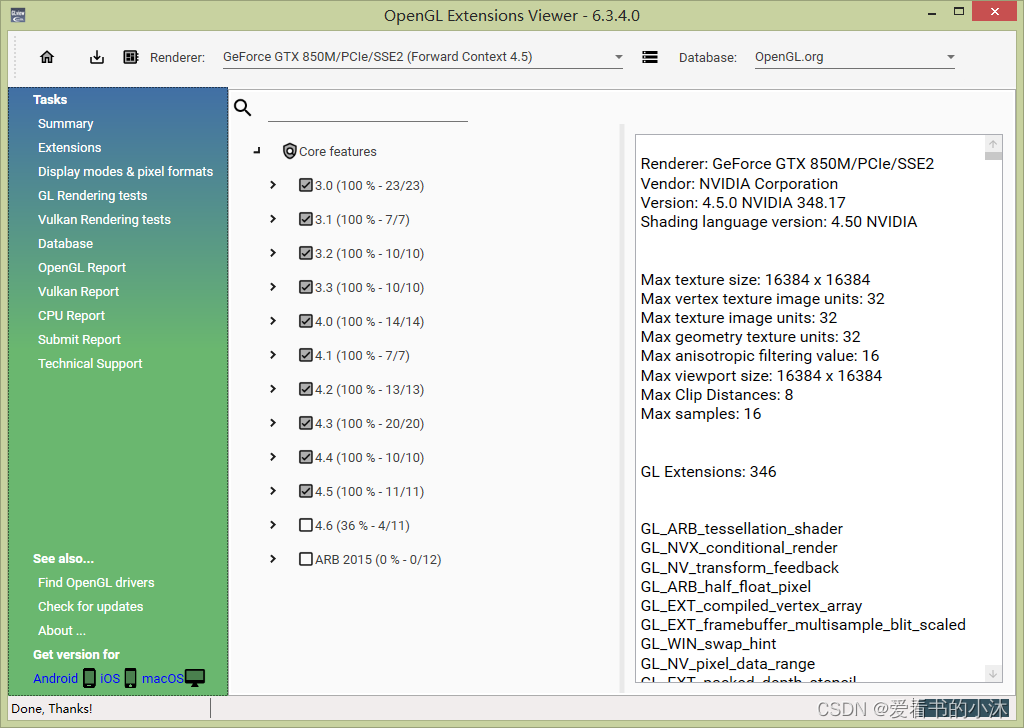Expand the 4.4 version node

click(273, 456)
